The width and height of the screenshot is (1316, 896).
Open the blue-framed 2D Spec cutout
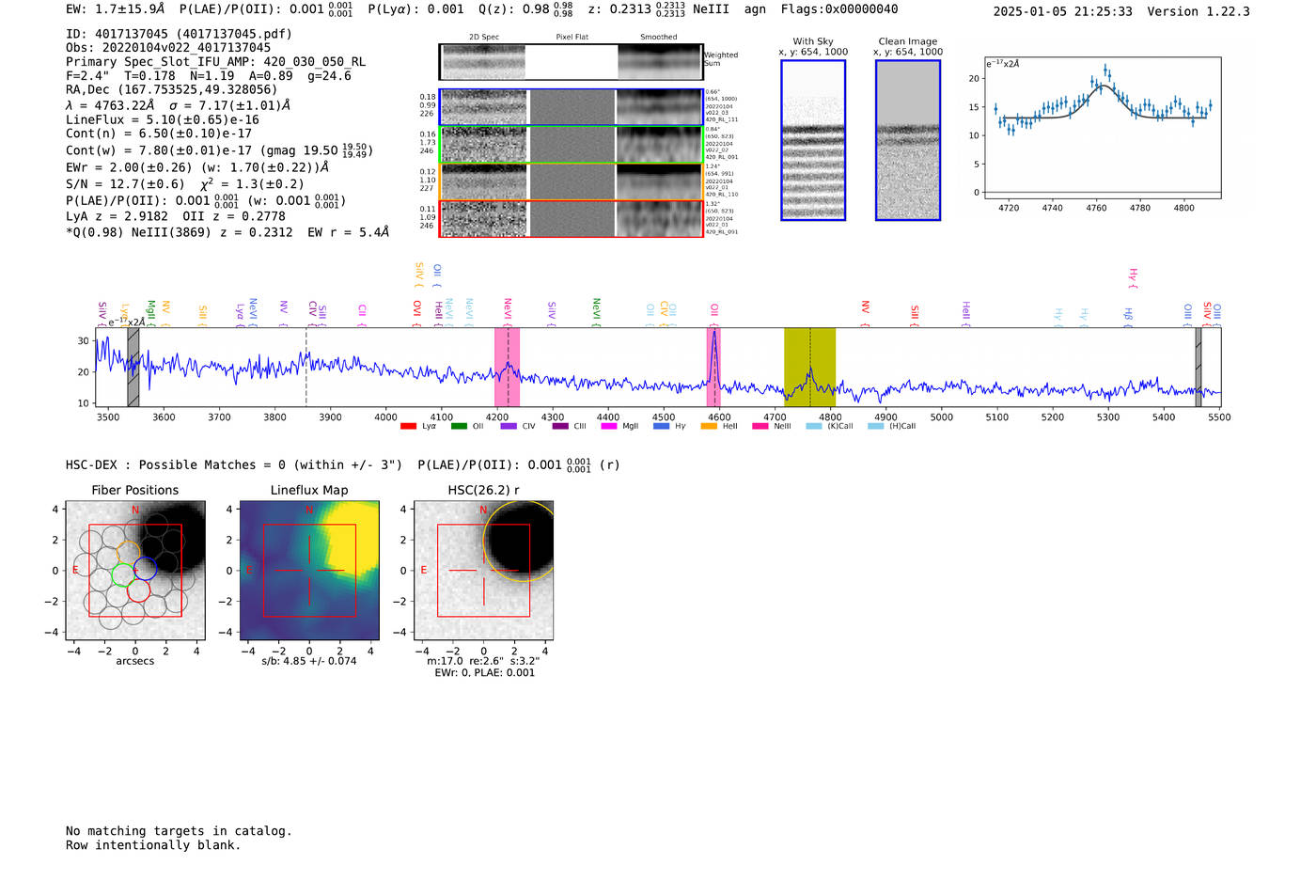click(484, 107)
